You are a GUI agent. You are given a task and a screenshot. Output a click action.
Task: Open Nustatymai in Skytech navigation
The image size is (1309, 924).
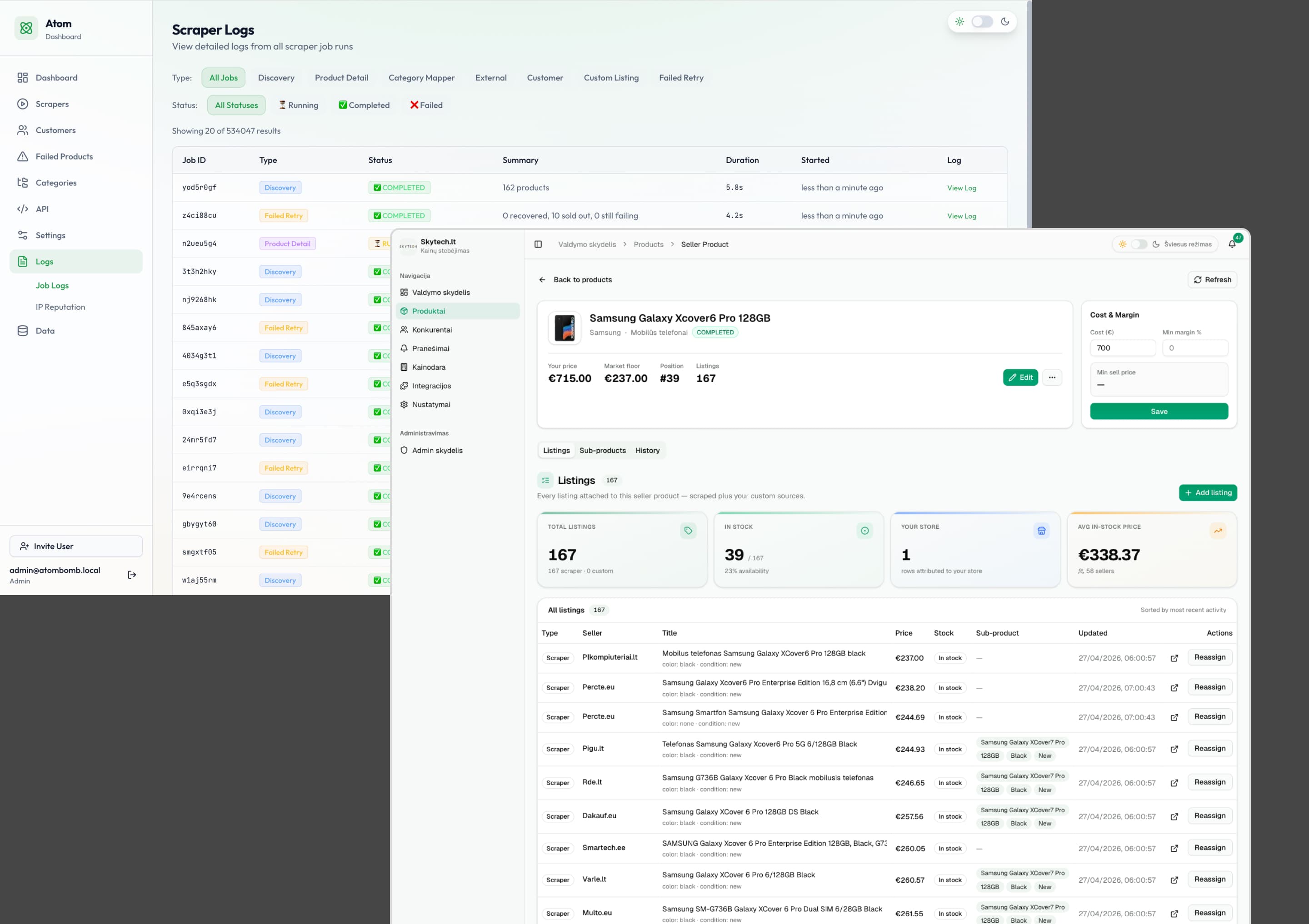click(x=457, y=404)
